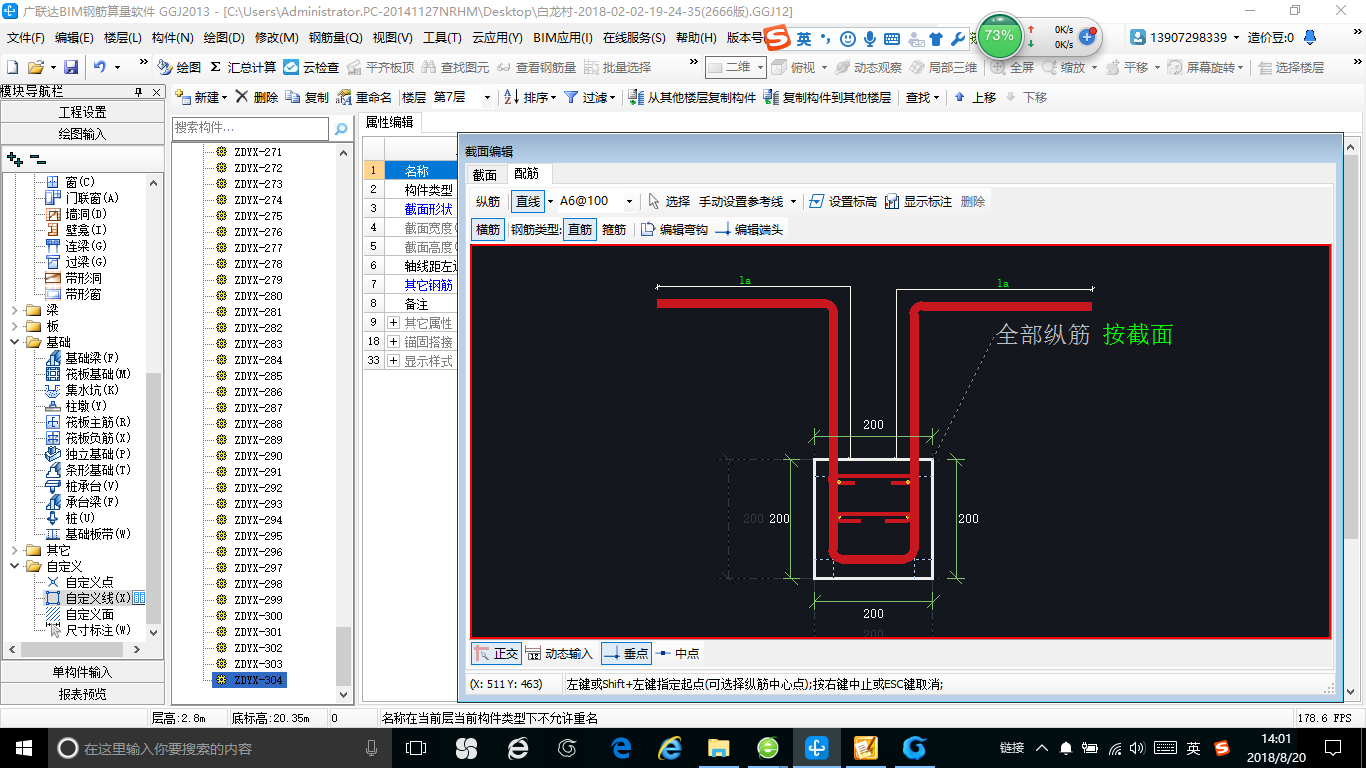The height and width of the screenshot is (768, 1366).
Task: Open 文件(F) menu
Action: click(x=25, y=38)
